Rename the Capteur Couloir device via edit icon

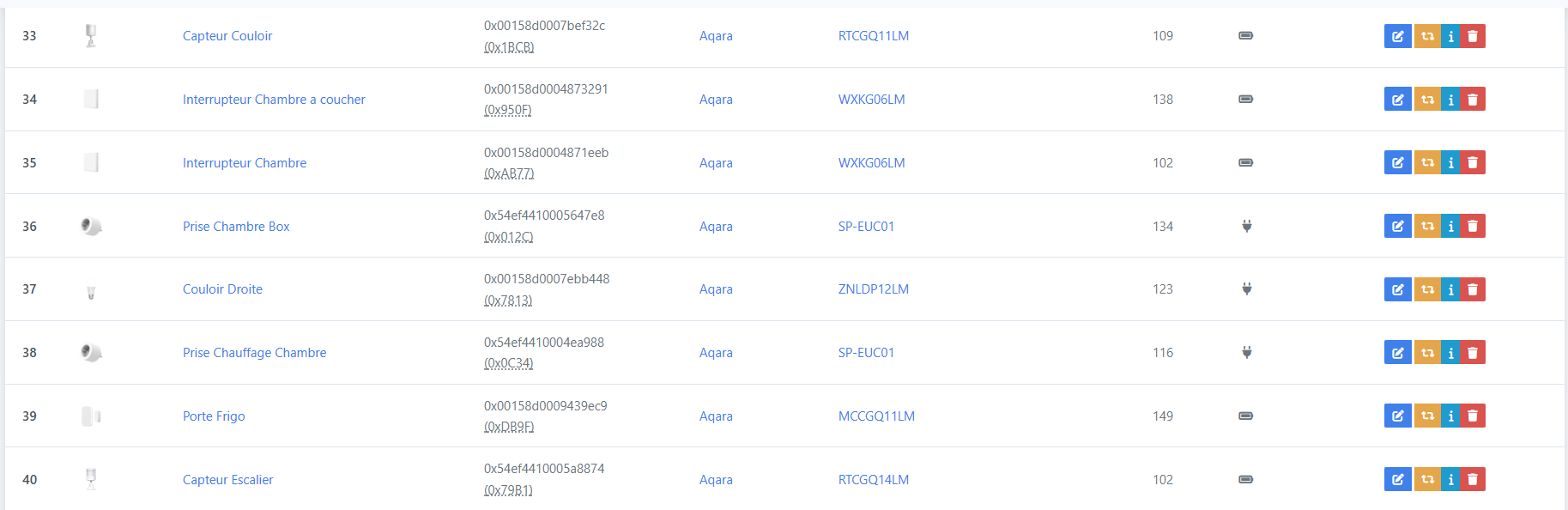[x=1397, y=36]
